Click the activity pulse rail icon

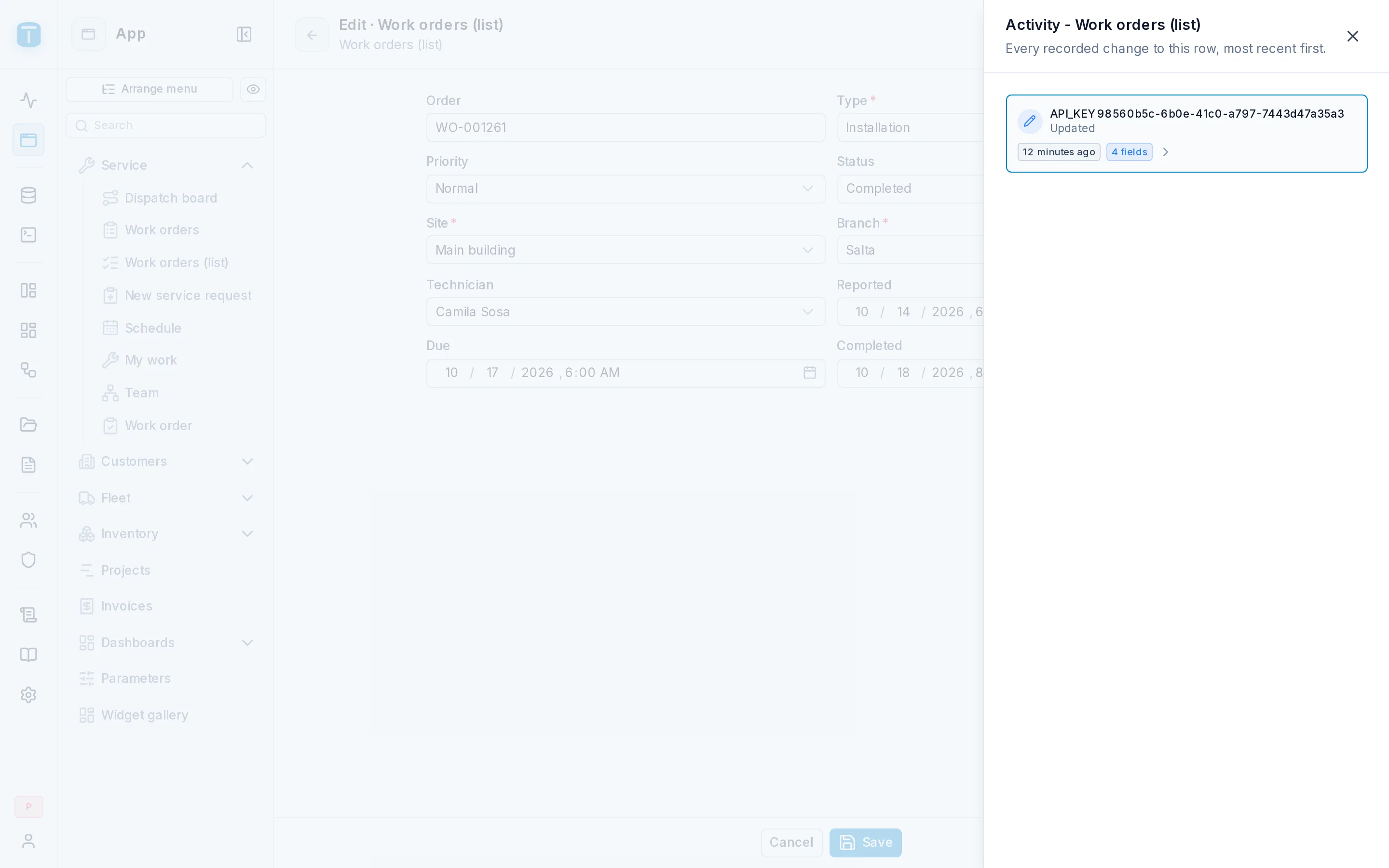(x=28, y=100)
